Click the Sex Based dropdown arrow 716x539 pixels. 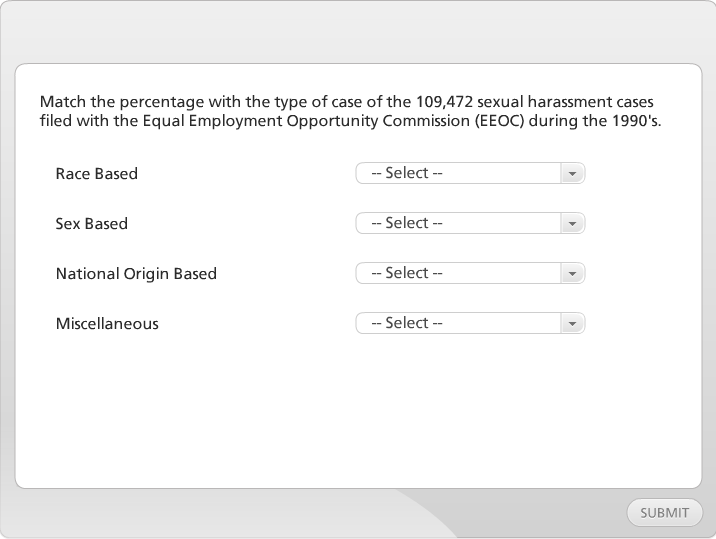pyautogui.click(x=572, y=223)
